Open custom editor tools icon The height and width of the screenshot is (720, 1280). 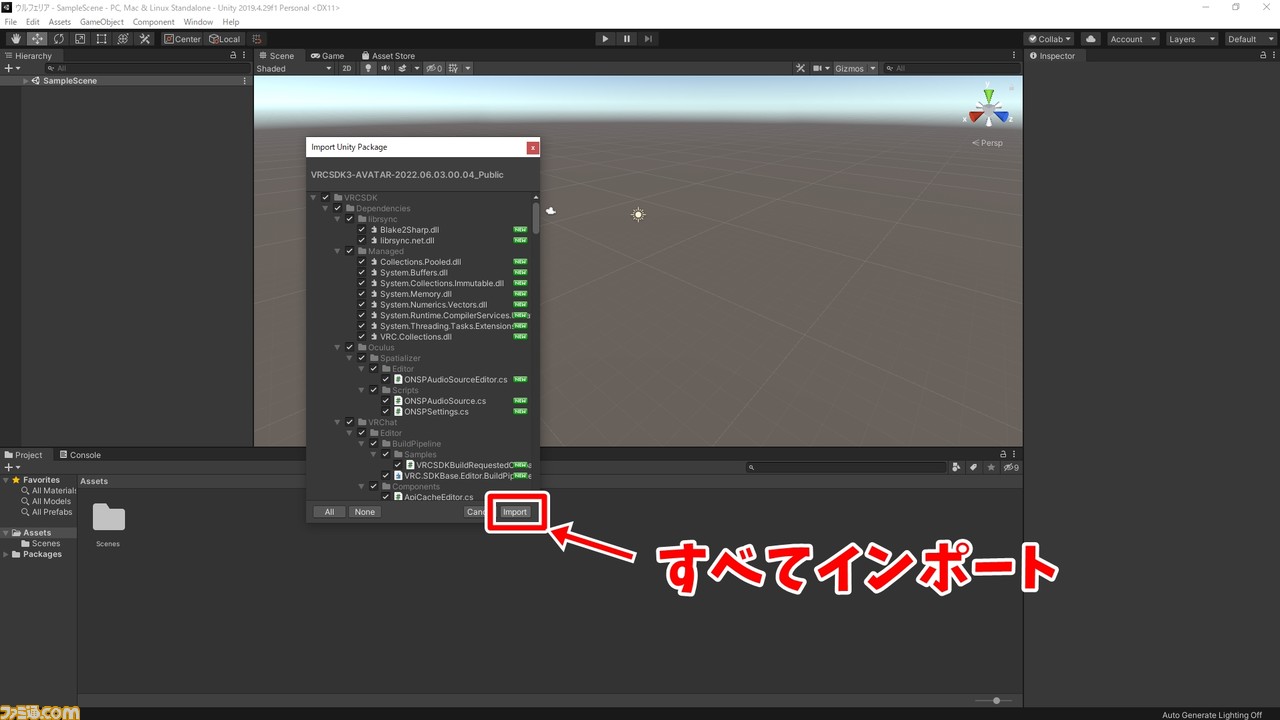(x=144, y=39)
